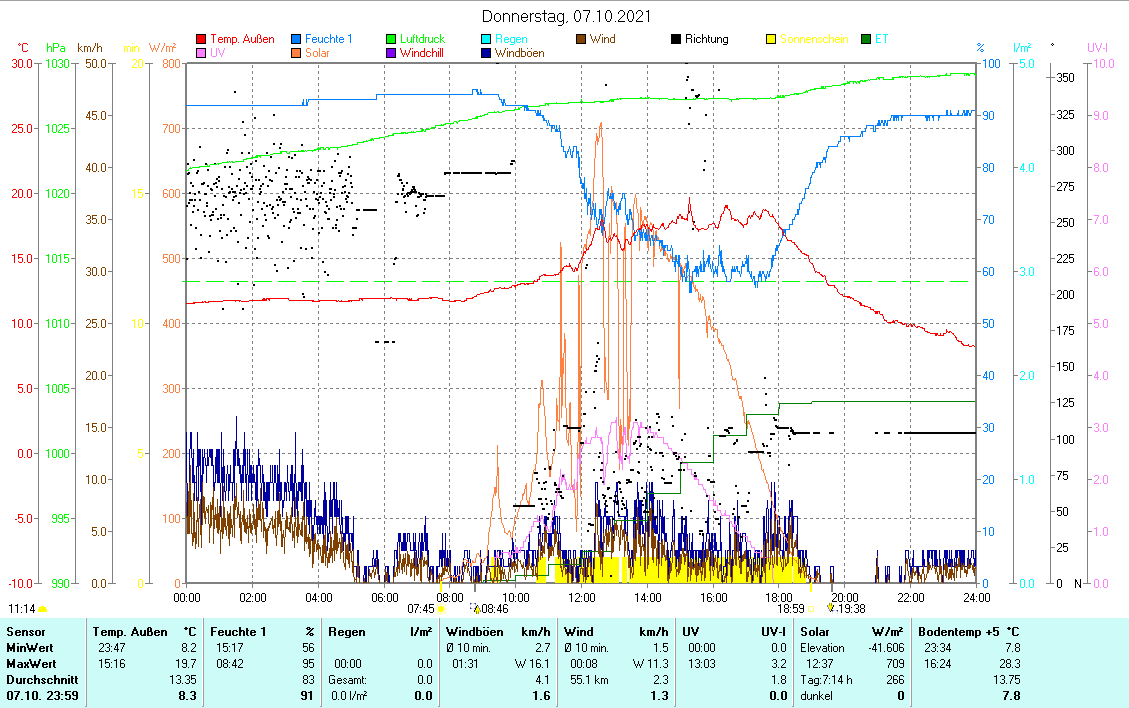Click the purple Windchill legend square
The height and width of the screenshot is (708, 1129).
(x=392, y=54)
